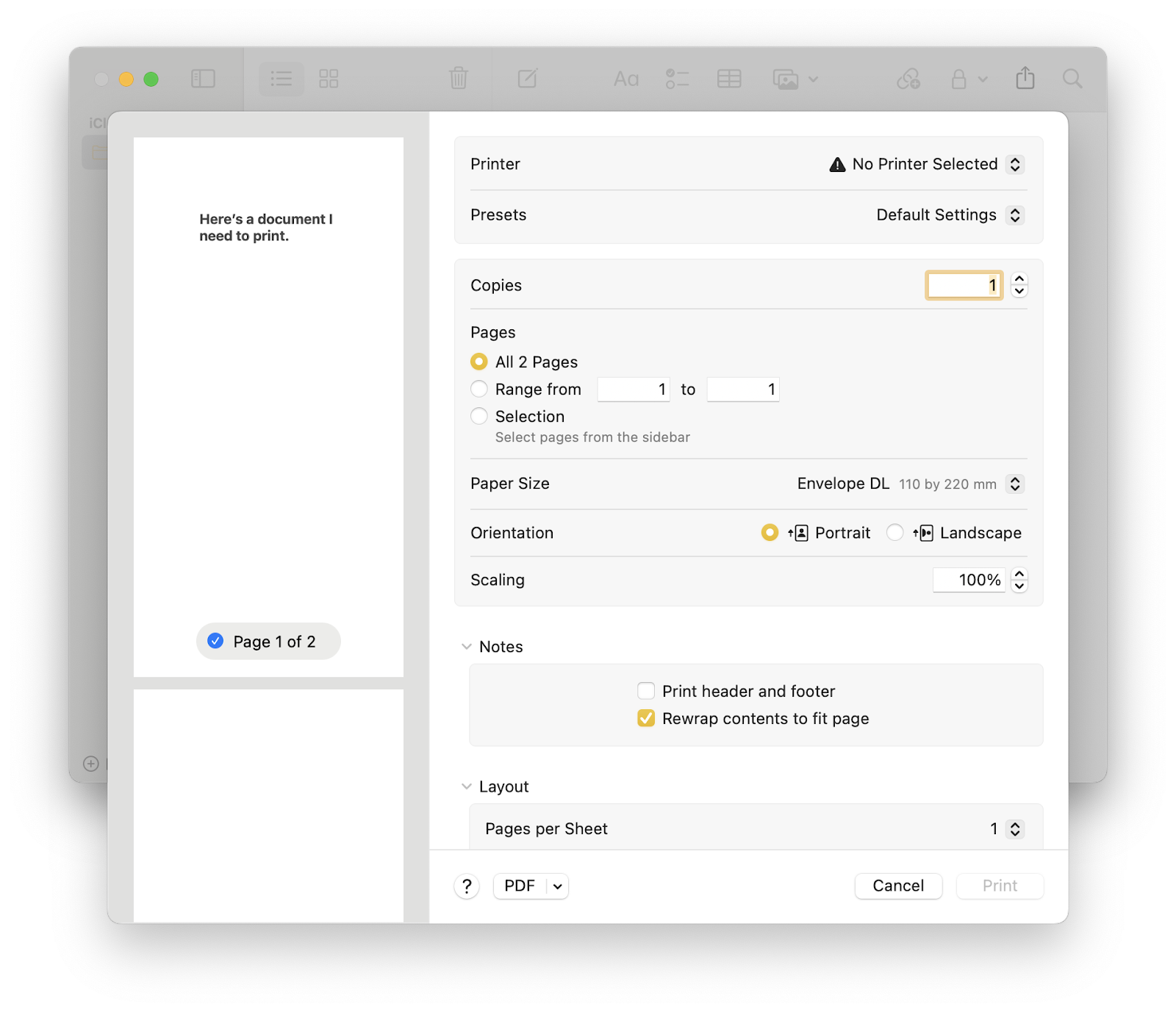Open the format text (Aa) toolbar icon
The height and width of the screenshot is (1015, 1176).
coord(625,79)
